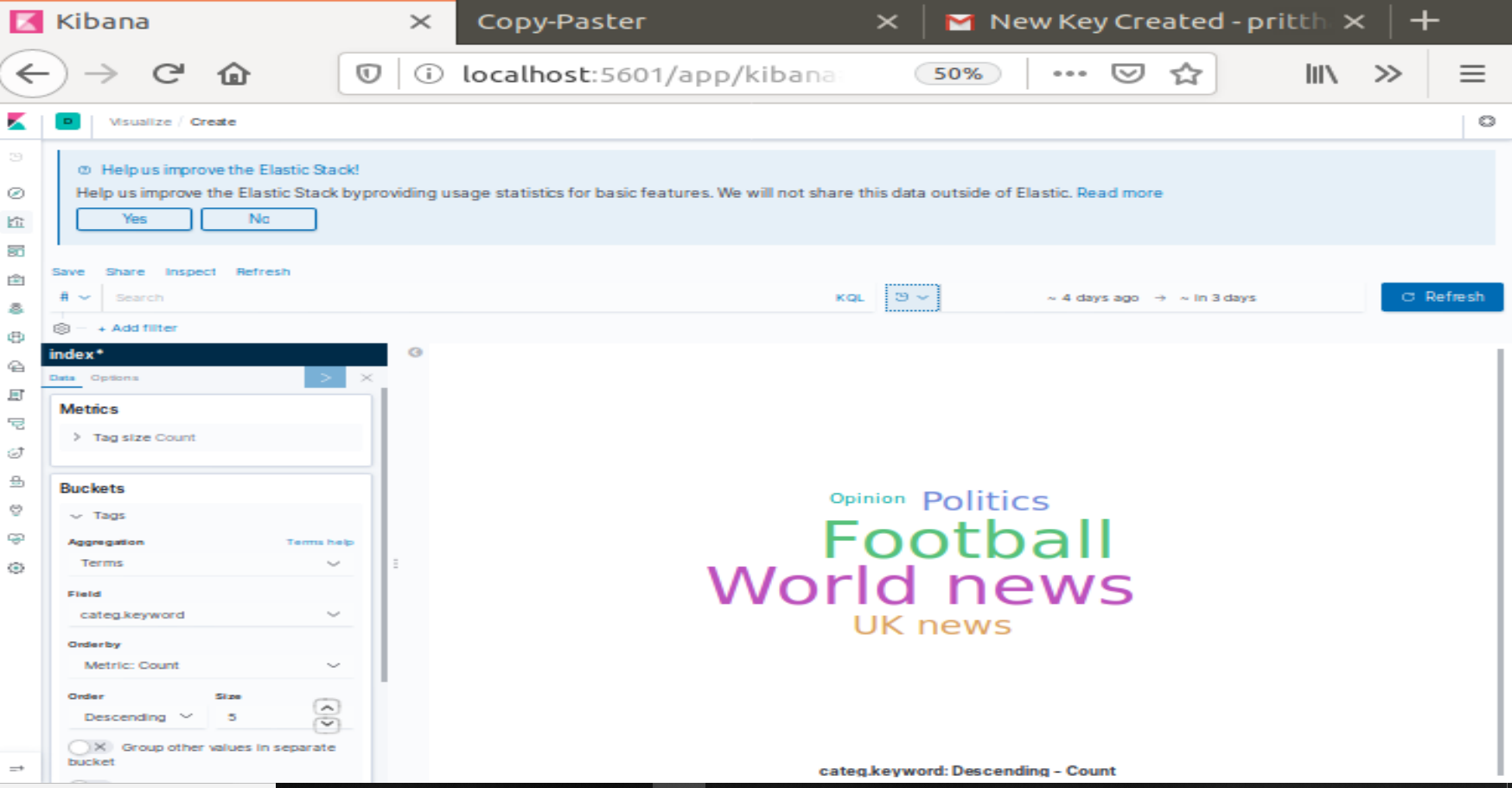Open the date quick menu calendar dropdown
This screenshot has height=788, width=1512.
pos(912,297)
